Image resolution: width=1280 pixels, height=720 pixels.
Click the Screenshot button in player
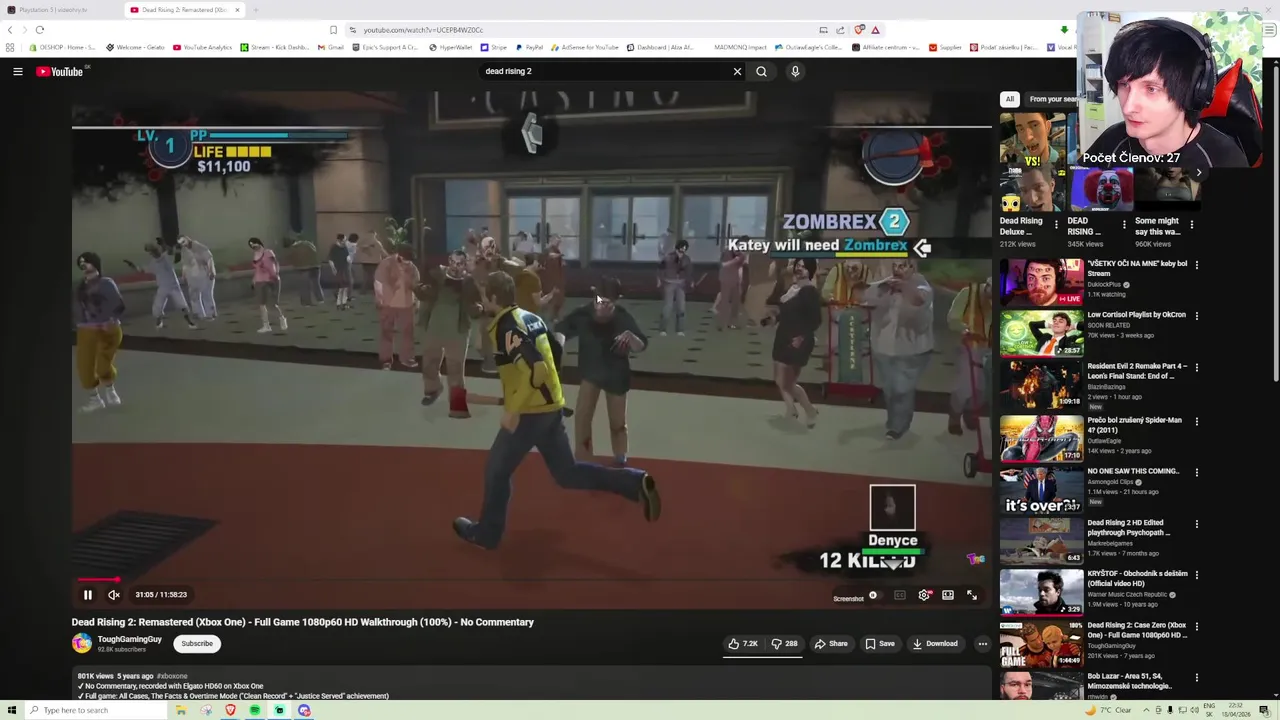click(848, 599)
